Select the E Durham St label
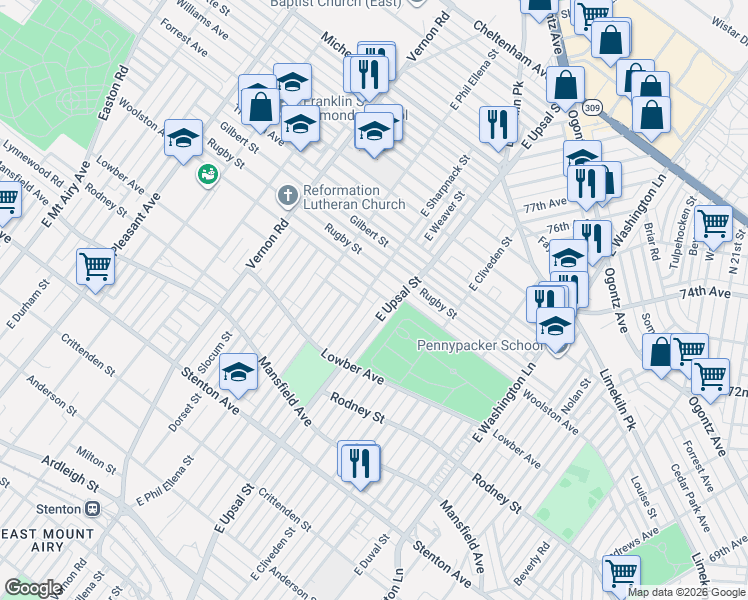The image size is (748, 600). point(28,304)
